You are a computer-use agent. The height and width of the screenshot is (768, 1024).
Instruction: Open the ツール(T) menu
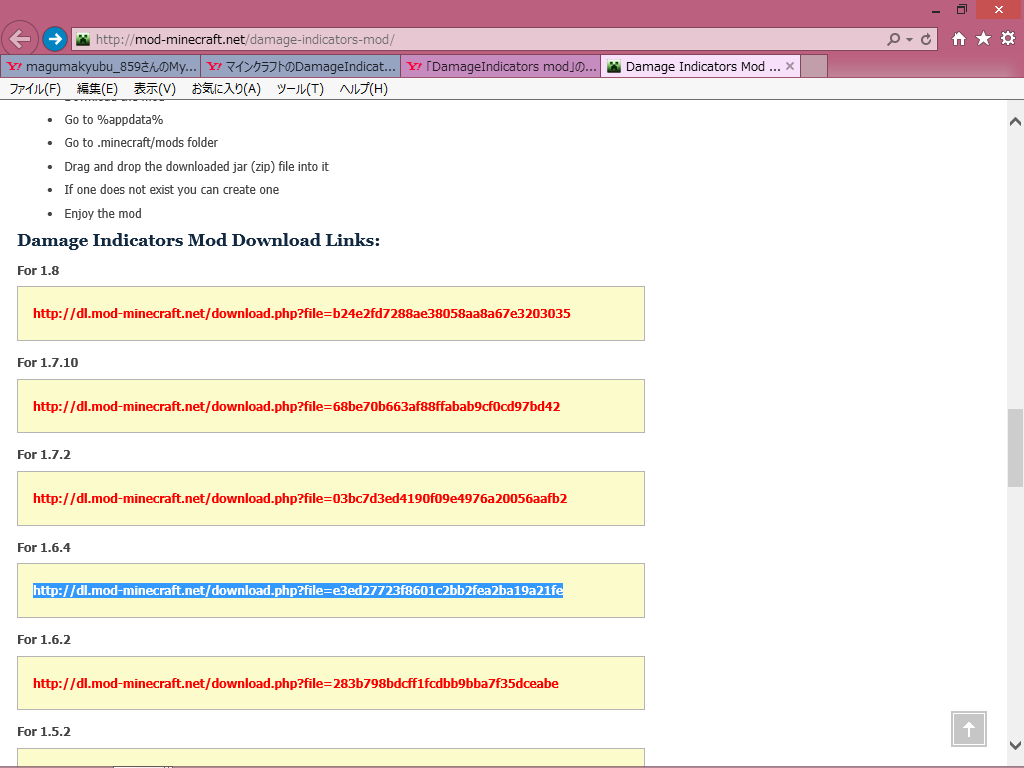tap(300, 89)
